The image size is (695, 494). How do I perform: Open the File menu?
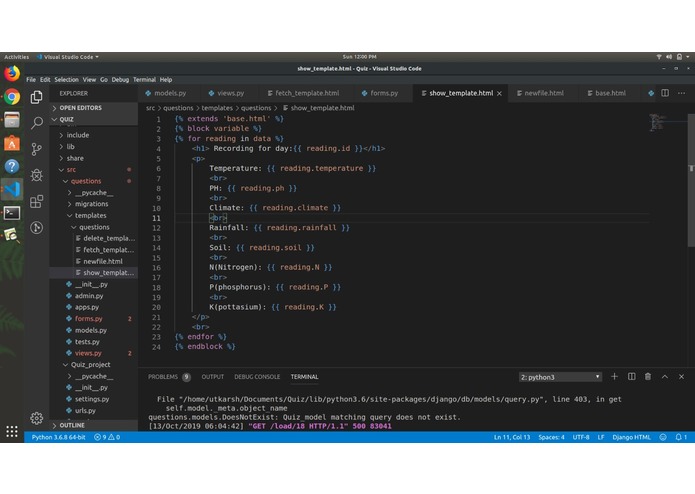31,80
